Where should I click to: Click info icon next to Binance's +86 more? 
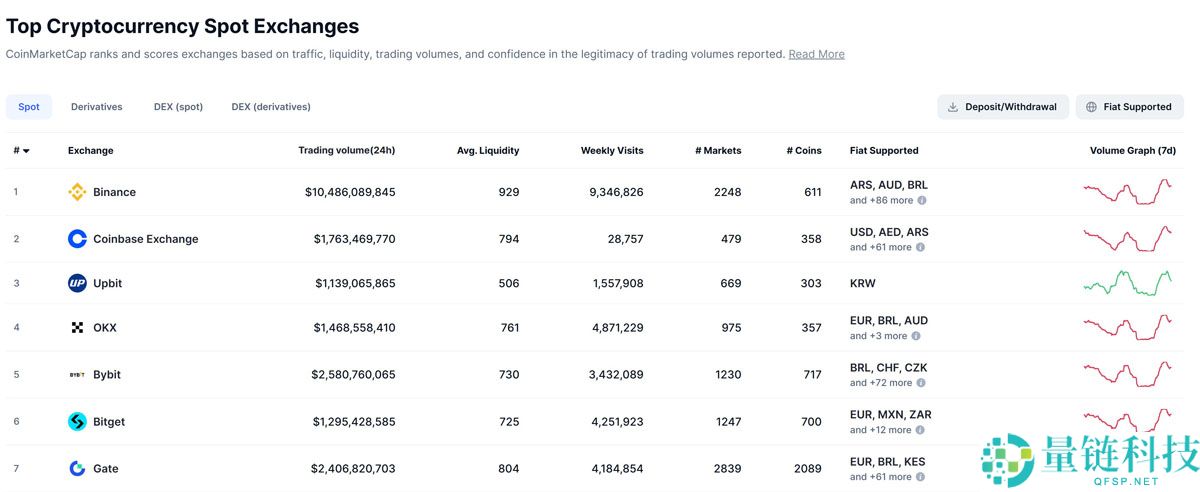921,200
